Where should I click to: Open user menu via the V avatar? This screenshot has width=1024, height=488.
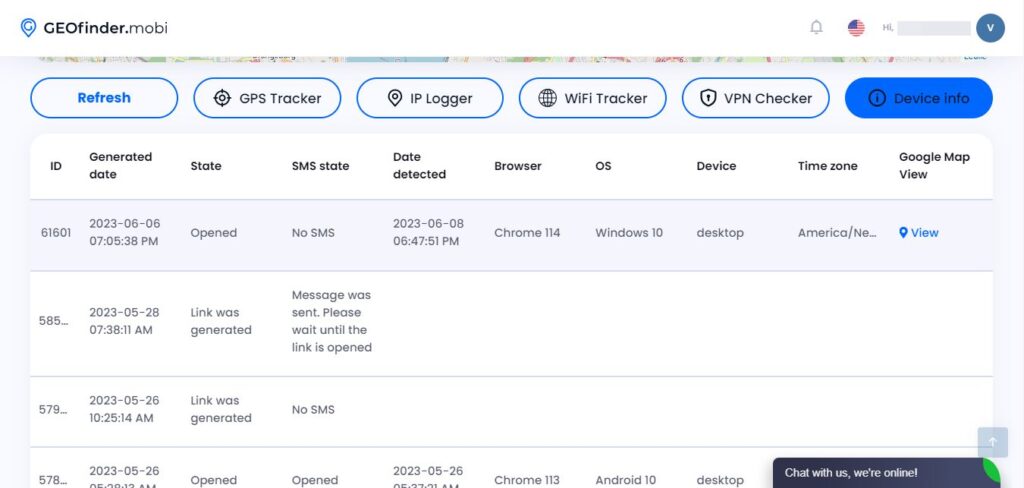coord(990,27)
